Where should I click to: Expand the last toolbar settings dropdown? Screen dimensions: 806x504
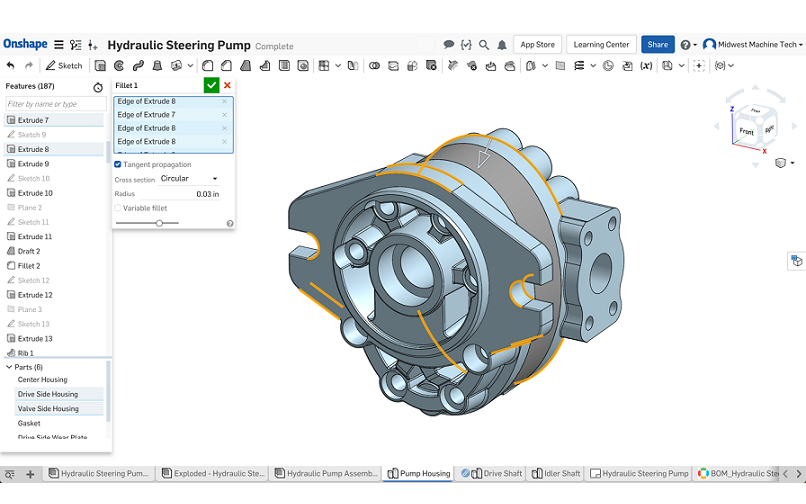(731, 65)
